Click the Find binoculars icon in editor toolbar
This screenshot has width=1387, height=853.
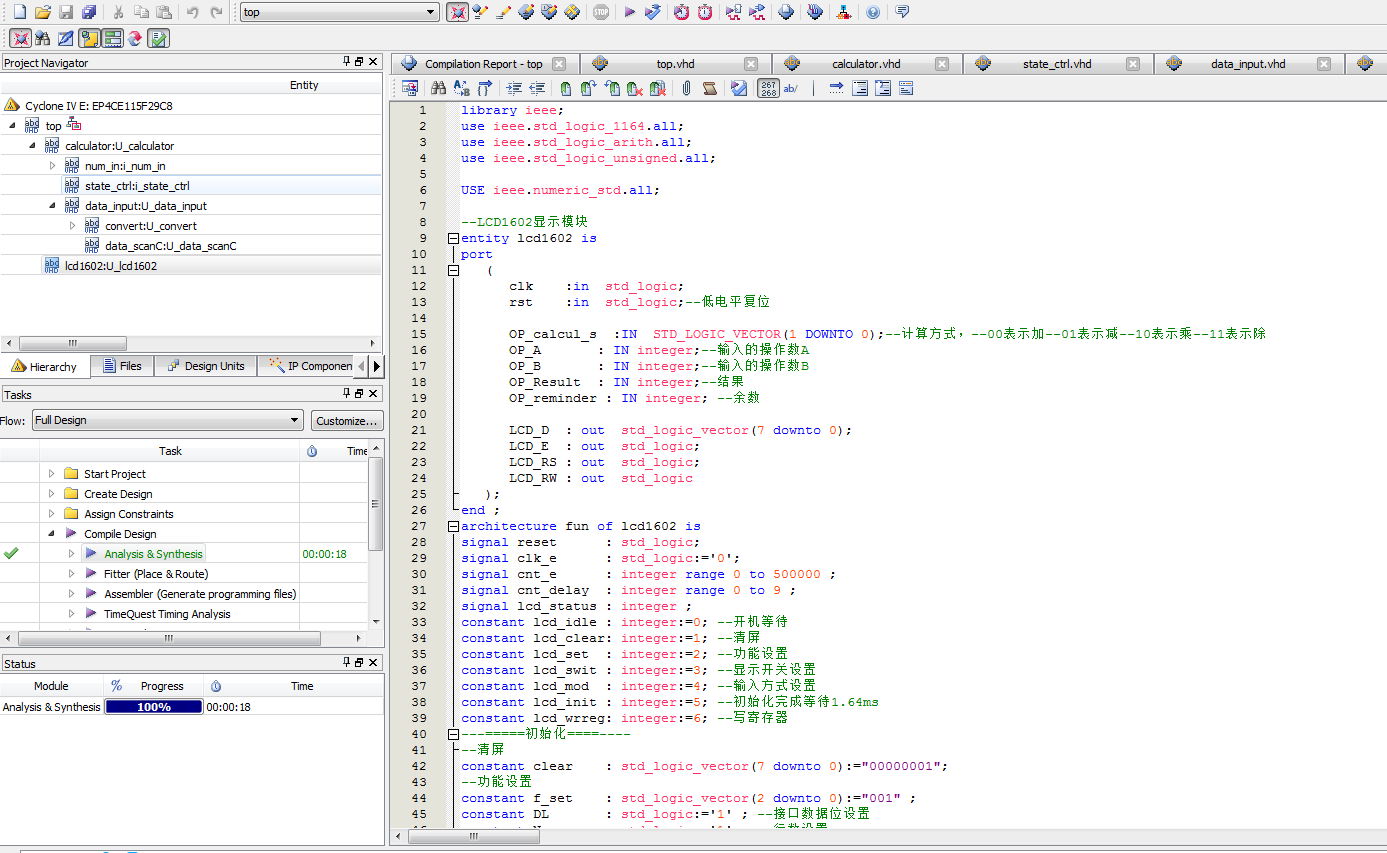[x=438, y=88]
